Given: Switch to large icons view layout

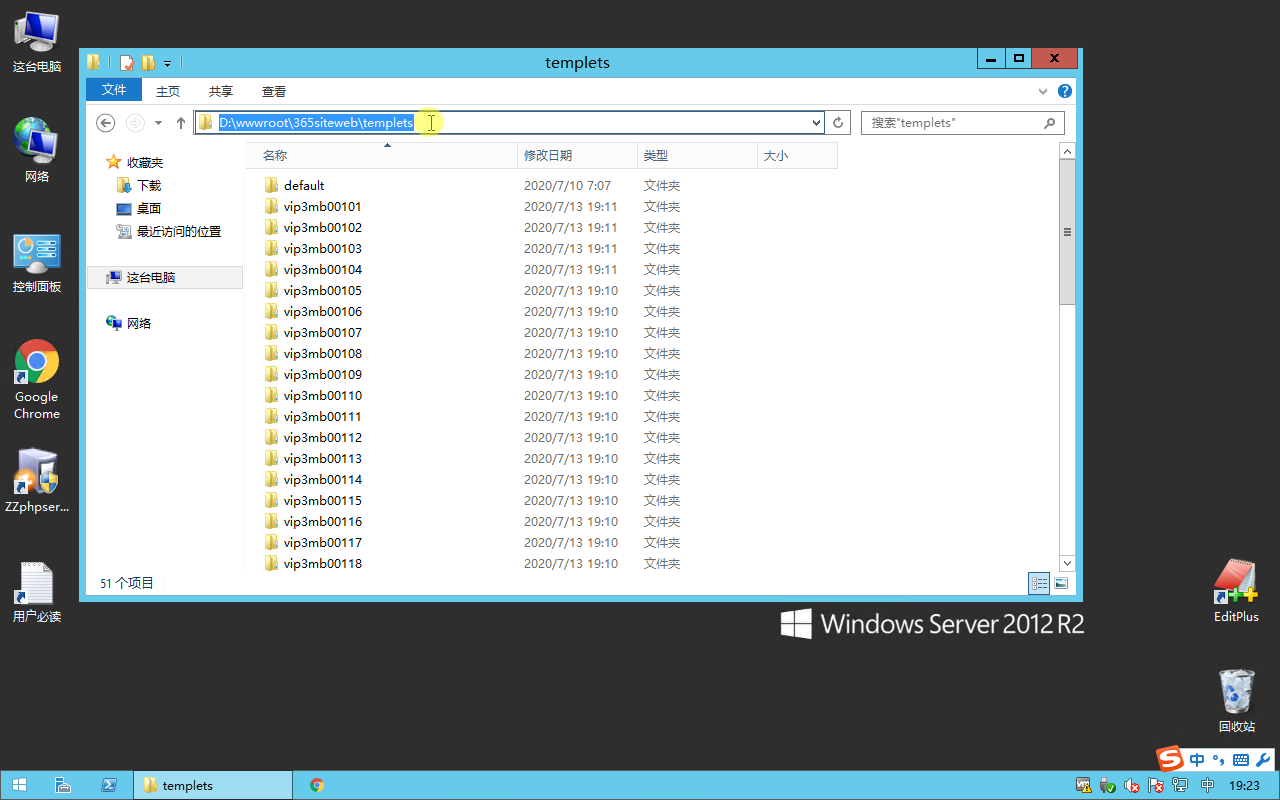Looking at the screenshot, I should click(x=1061, y=583).
